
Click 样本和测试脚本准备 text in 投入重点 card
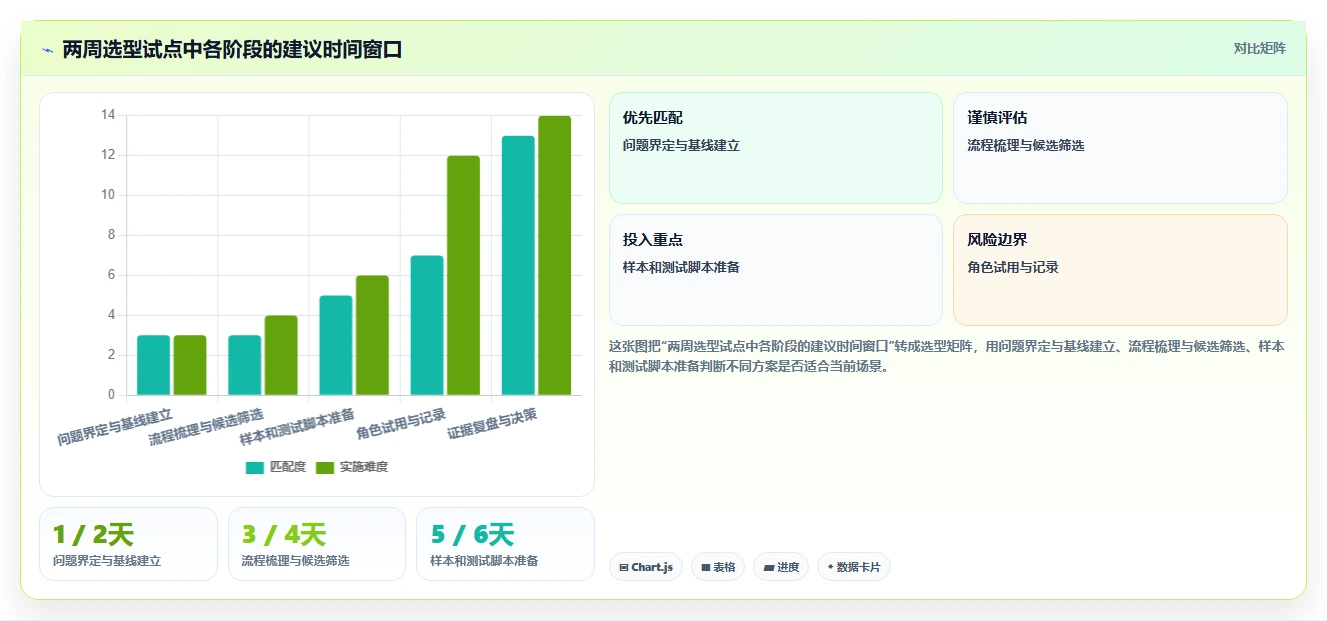681,267
